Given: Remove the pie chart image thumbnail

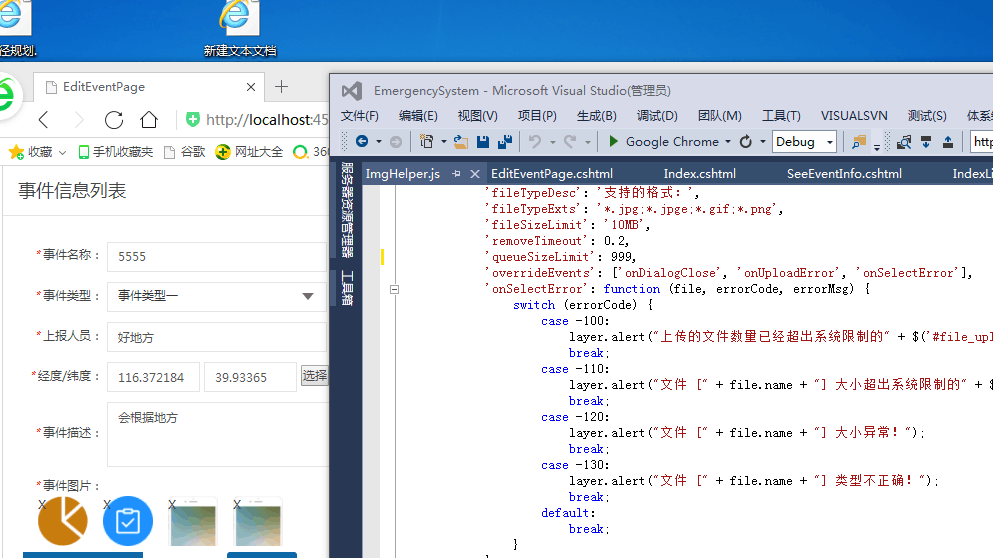Looking at the screenshot, I should [x=42, y=504].
